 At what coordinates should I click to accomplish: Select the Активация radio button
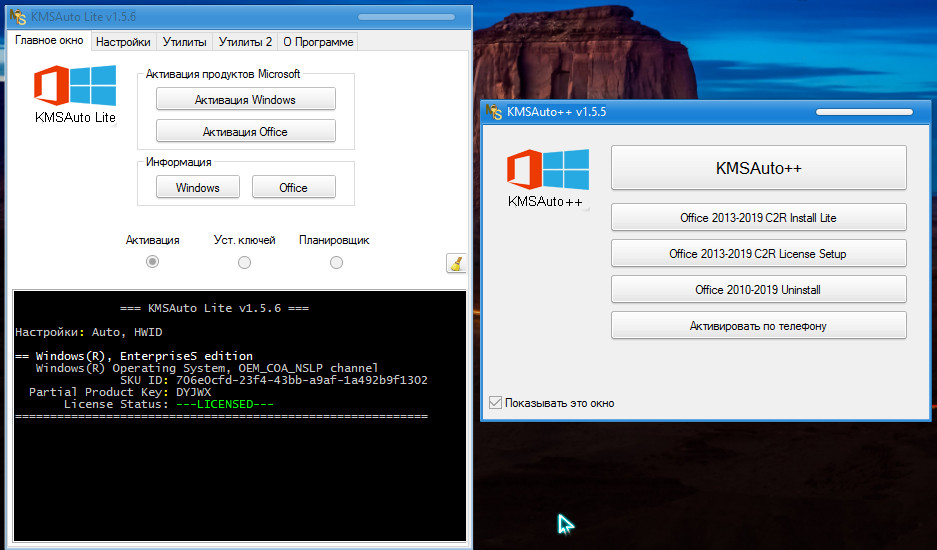[152, 262]
